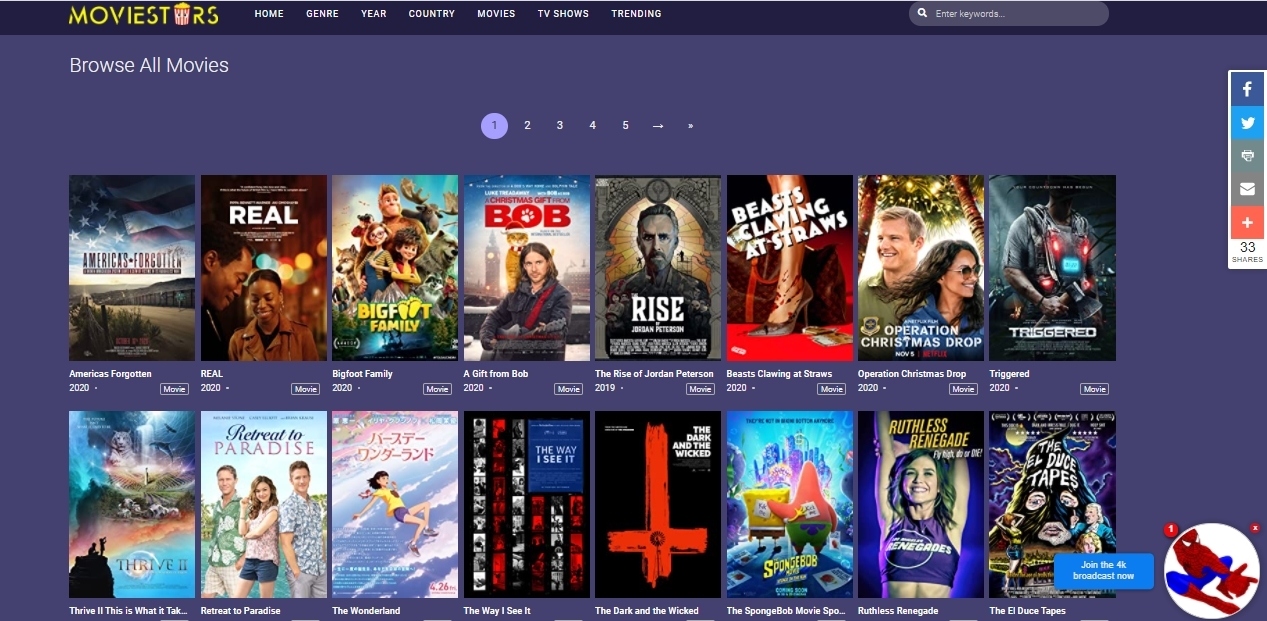Viewport: 1267px width, 621px height.
Task: Click the Spider-Man notification bubble
Action: click(x=1212, y=571)
